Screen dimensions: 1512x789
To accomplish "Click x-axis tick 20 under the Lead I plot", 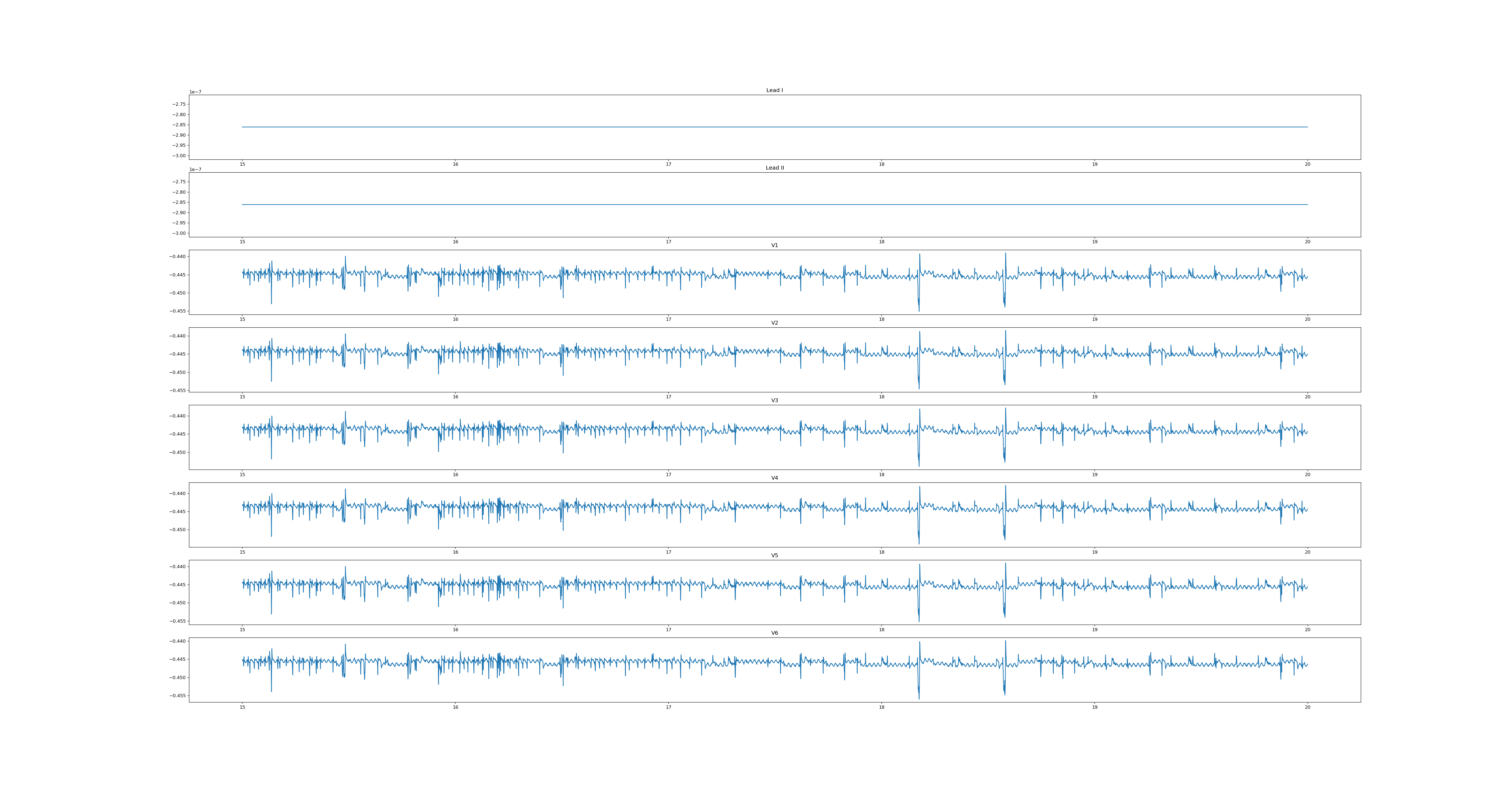I will 1307,164.
